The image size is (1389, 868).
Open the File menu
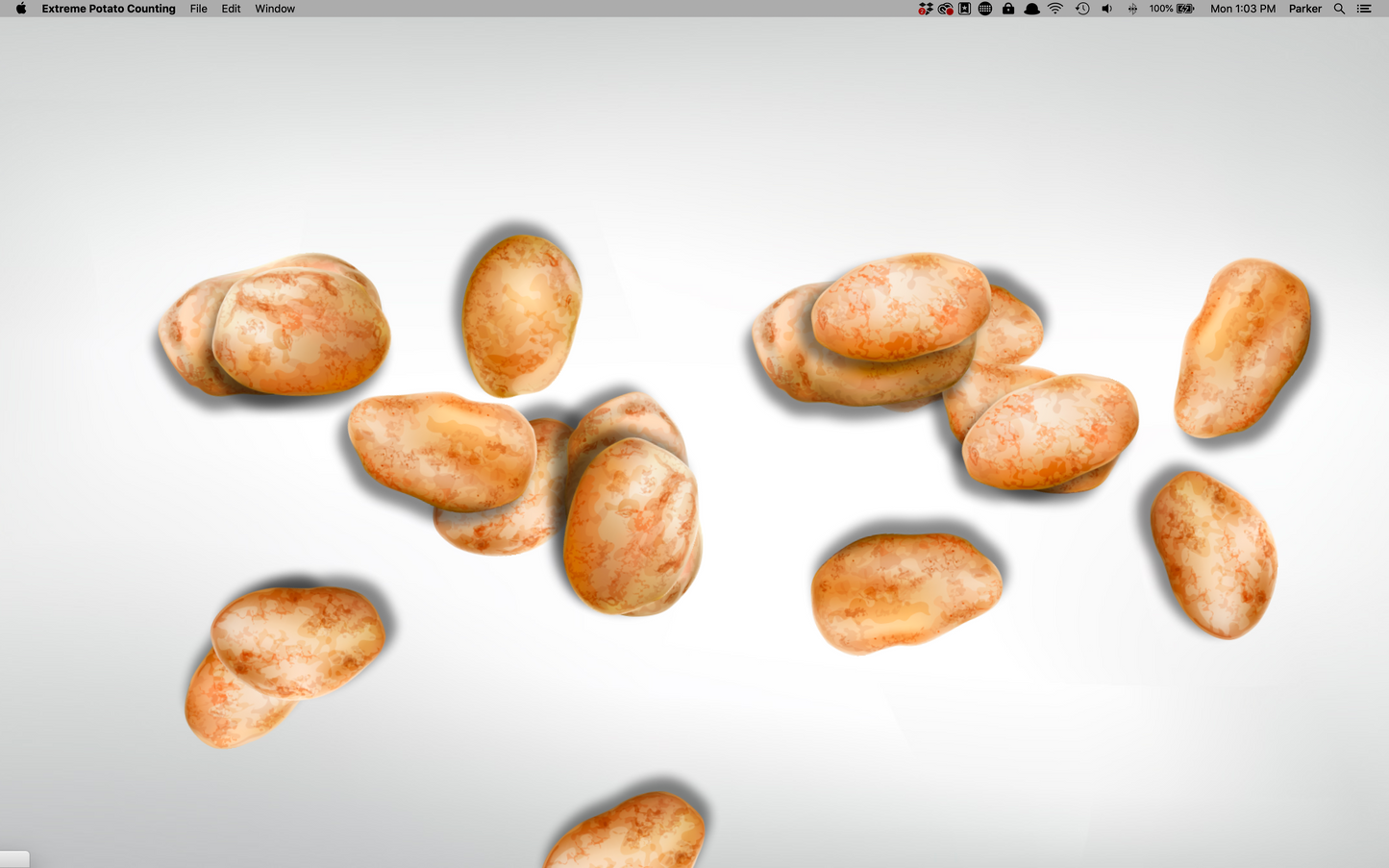point(198,9)
